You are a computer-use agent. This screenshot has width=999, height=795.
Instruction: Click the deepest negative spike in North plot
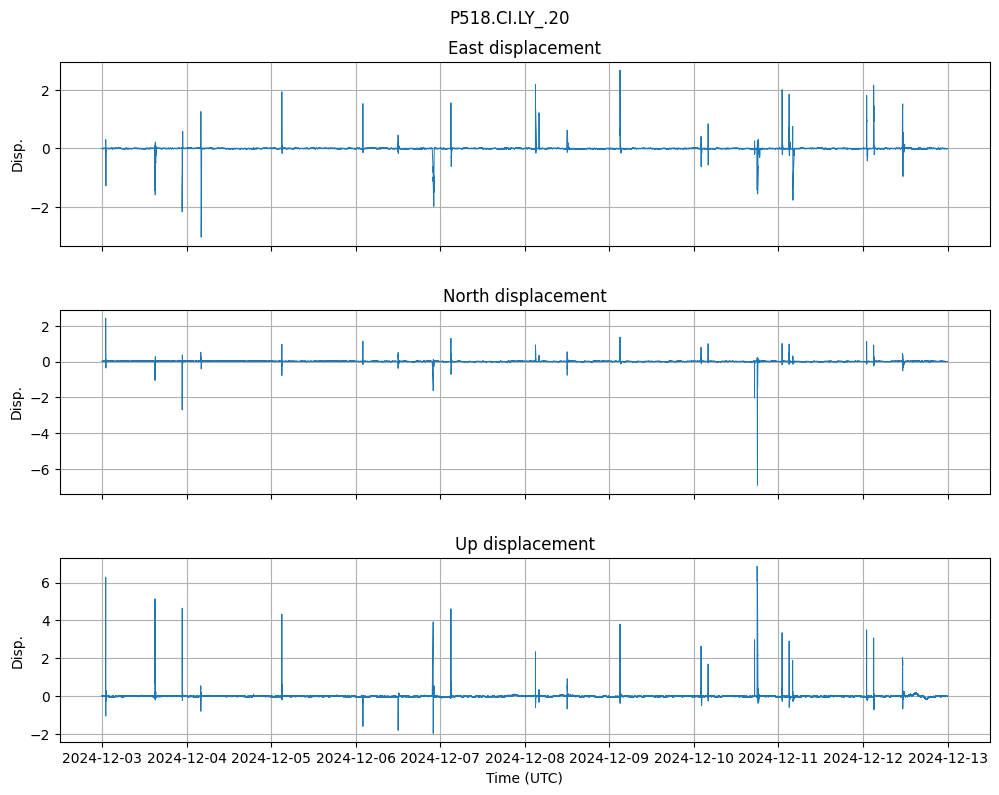(x=757, y=483)
